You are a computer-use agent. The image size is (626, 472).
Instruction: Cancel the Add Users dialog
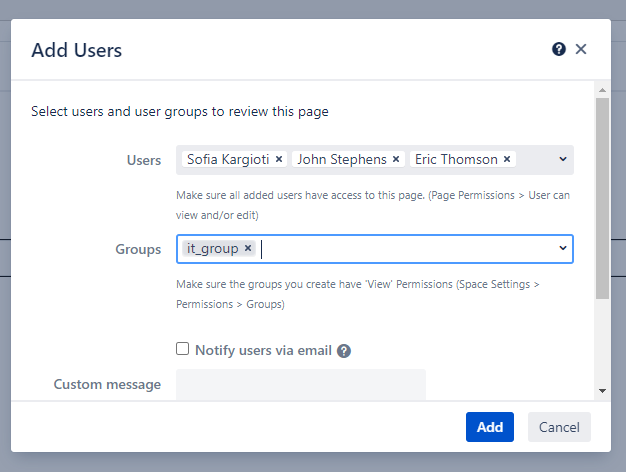(x=559, y=427)
